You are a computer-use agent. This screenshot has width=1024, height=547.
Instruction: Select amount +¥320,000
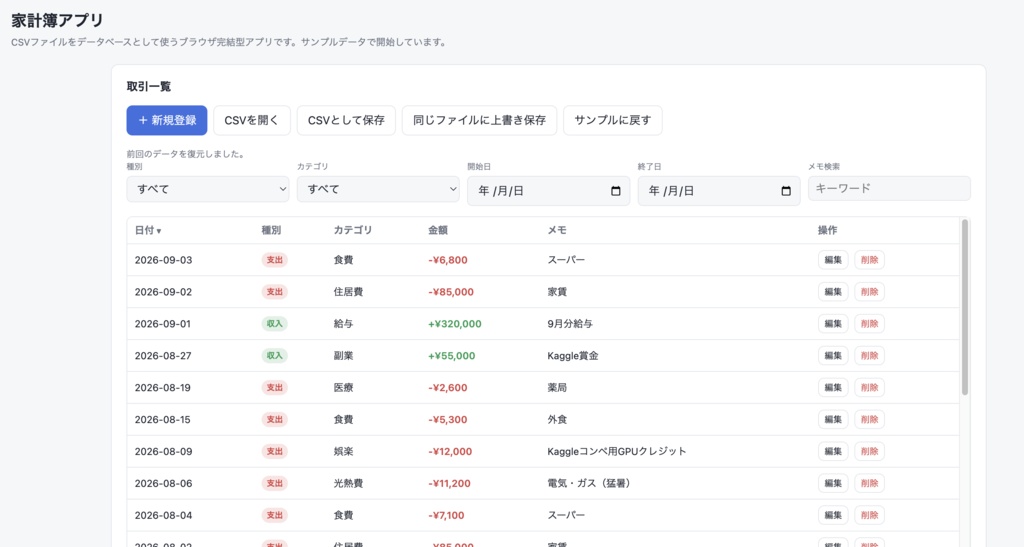click(455, 324)
